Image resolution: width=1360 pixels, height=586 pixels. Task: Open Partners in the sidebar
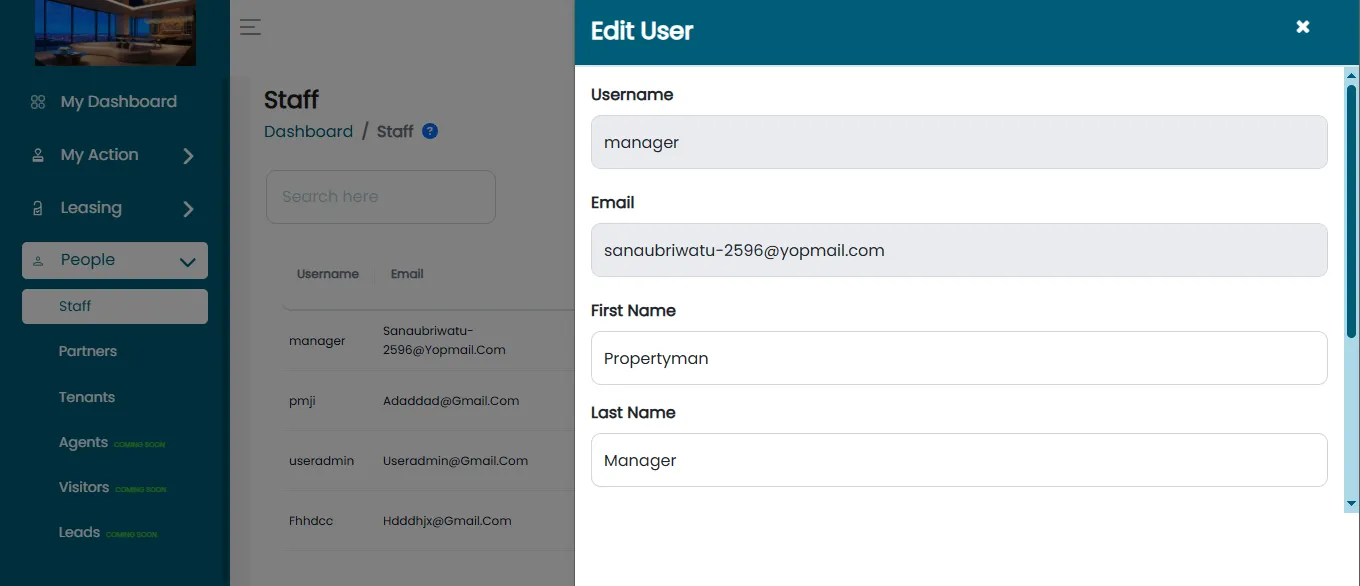click(x=88, y=351)
